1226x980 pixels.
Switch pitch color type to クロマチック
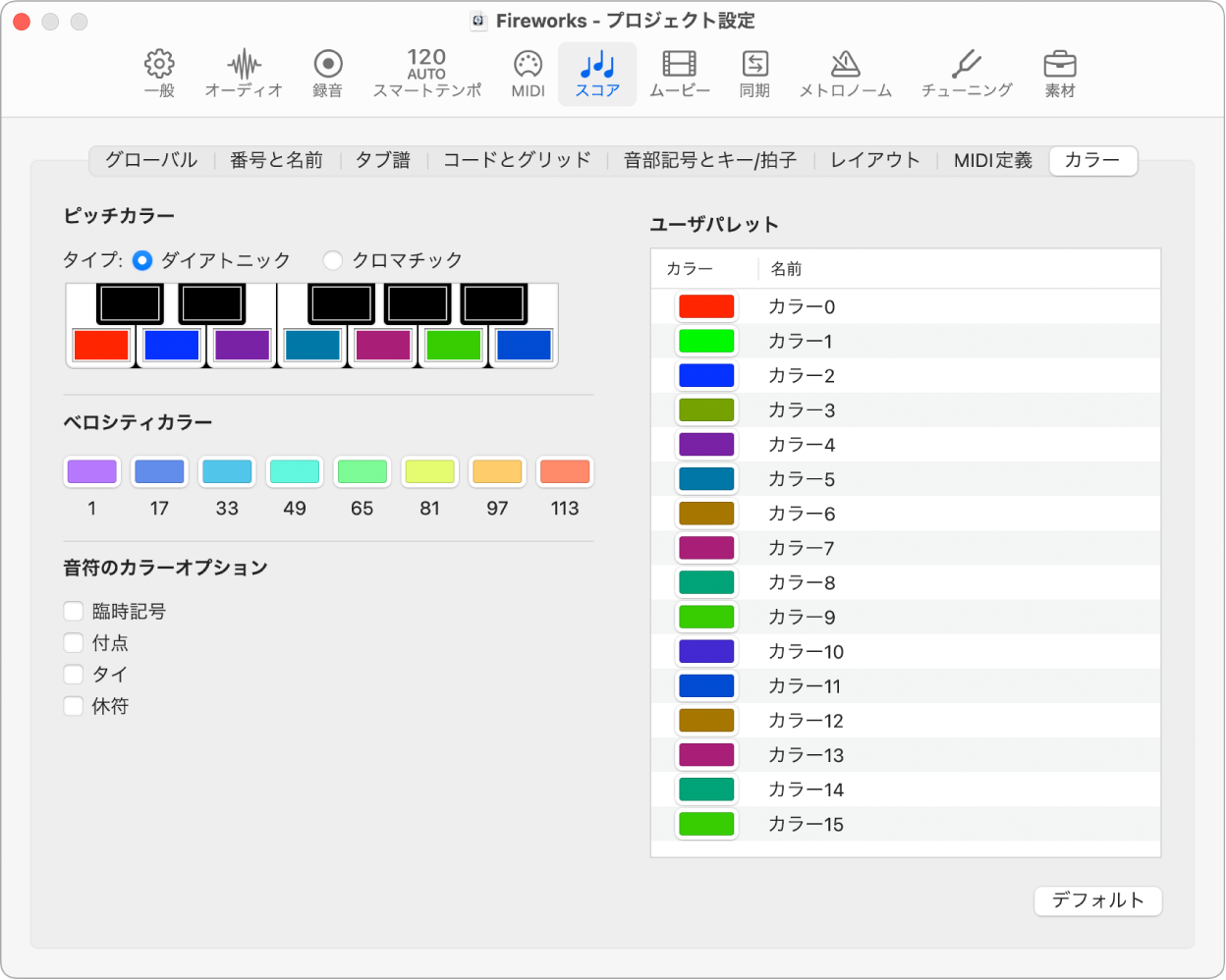(333, 260)
